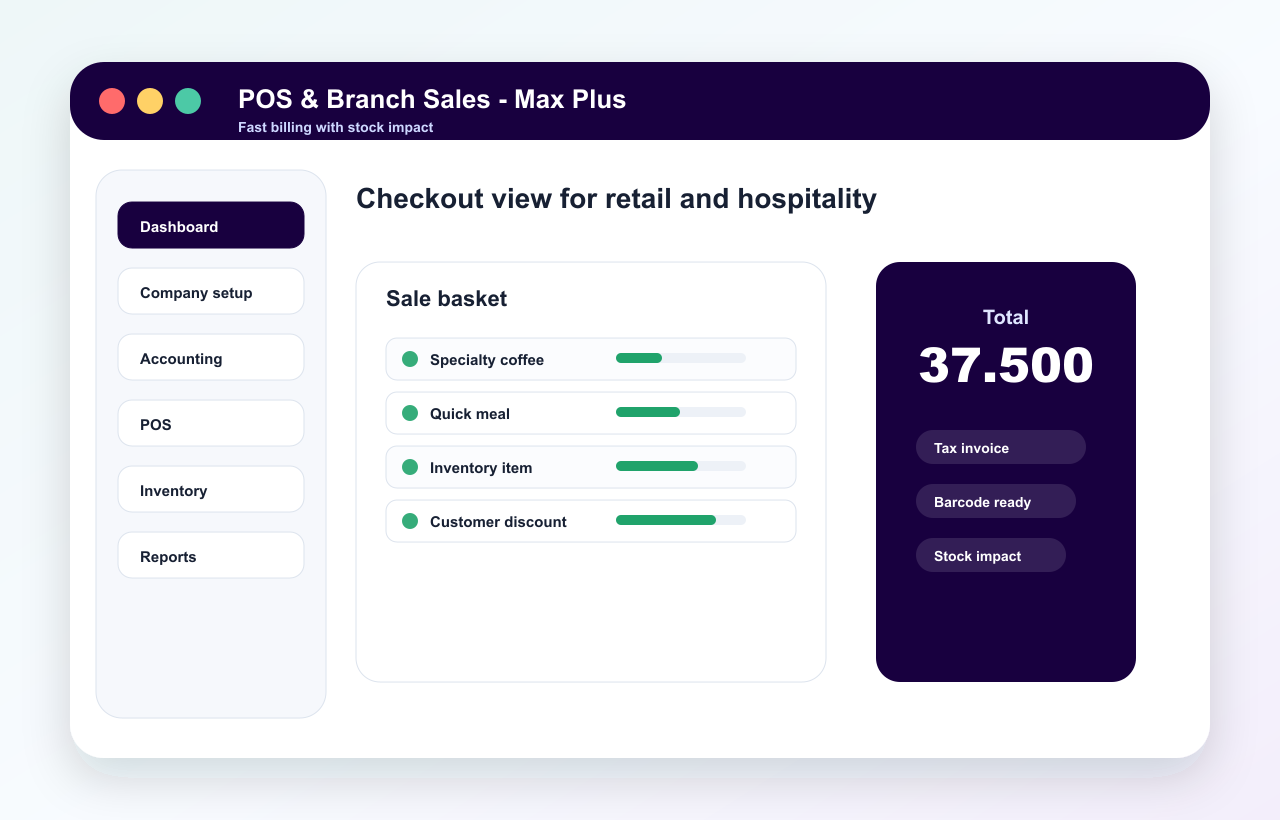
Task: Open the Inventory section
Action: [211, 489]
